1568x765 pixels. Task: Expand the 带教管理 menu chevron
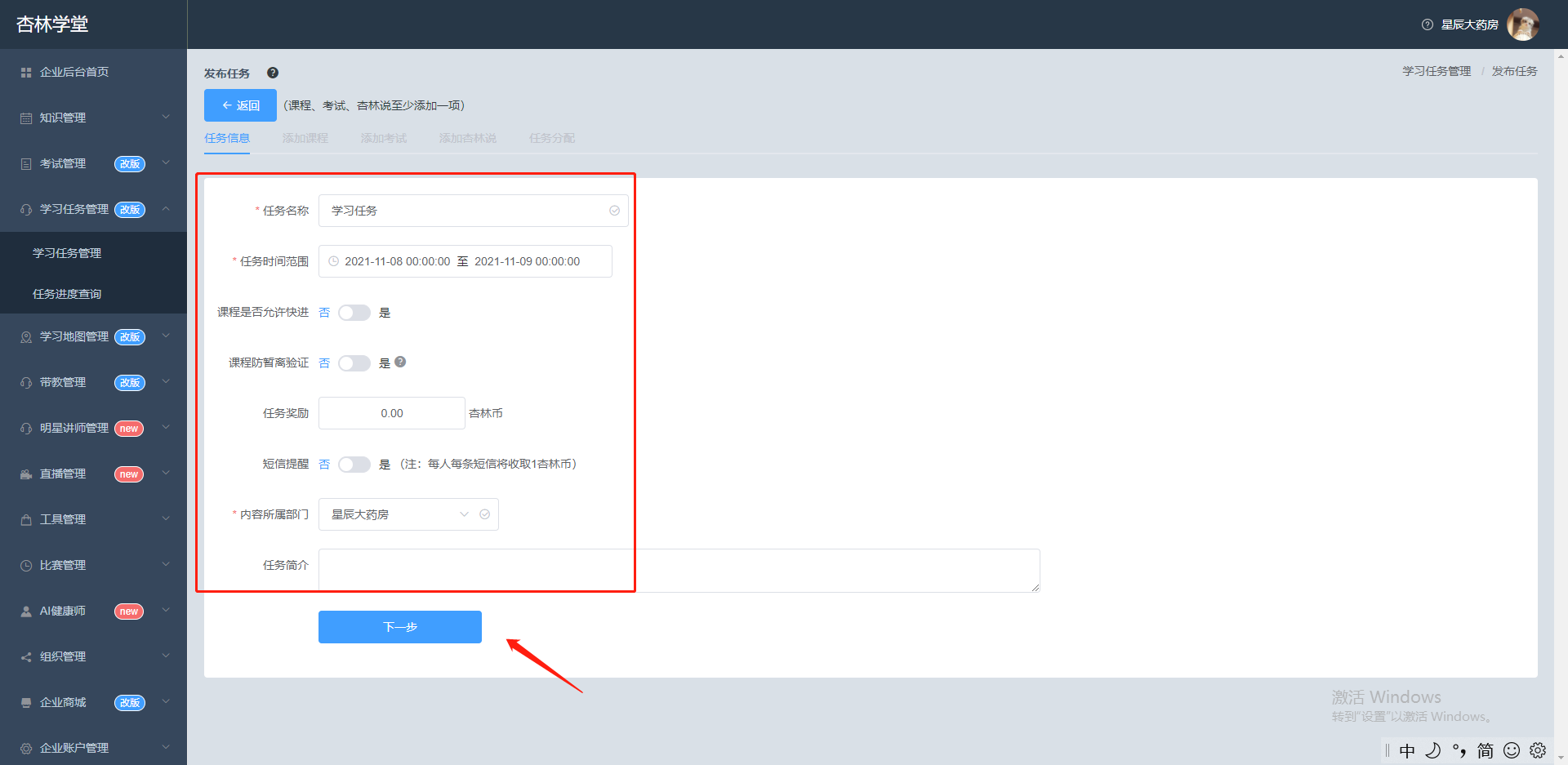[166, 381]
